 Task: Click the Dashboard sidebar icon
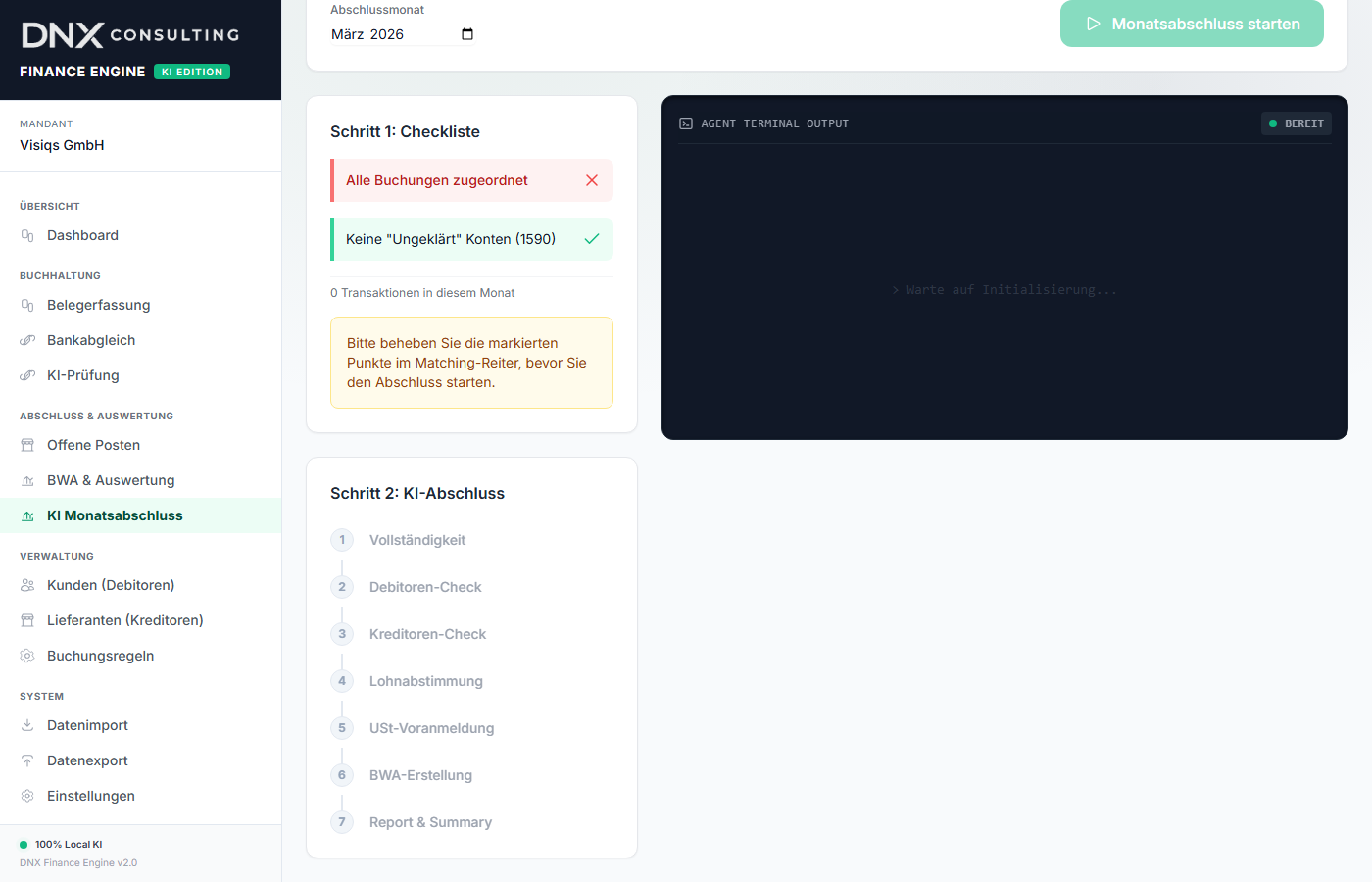coord(27,236)
